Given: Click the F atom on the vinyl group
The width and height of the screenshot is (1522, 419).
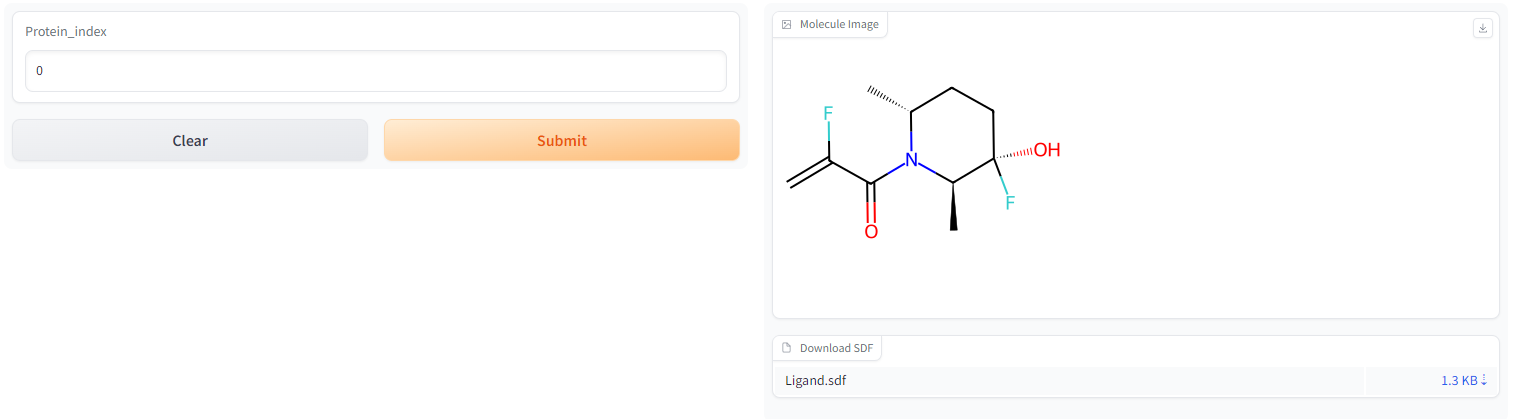Looking at the screenshot, I should click(x=828, y=113).
